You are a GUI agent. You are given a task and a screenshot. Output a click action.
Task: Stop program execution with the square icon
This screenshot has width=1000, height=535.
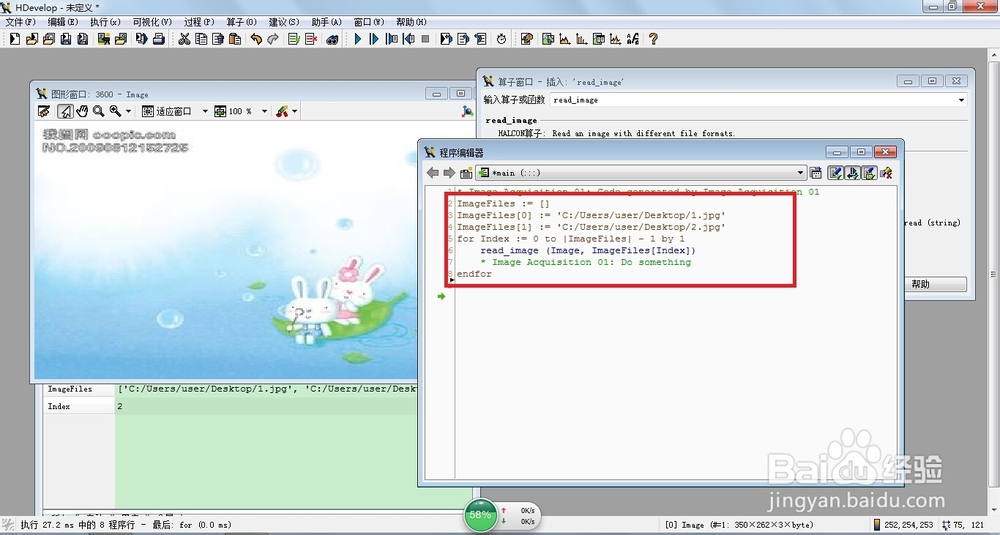[x=425, y=39]
